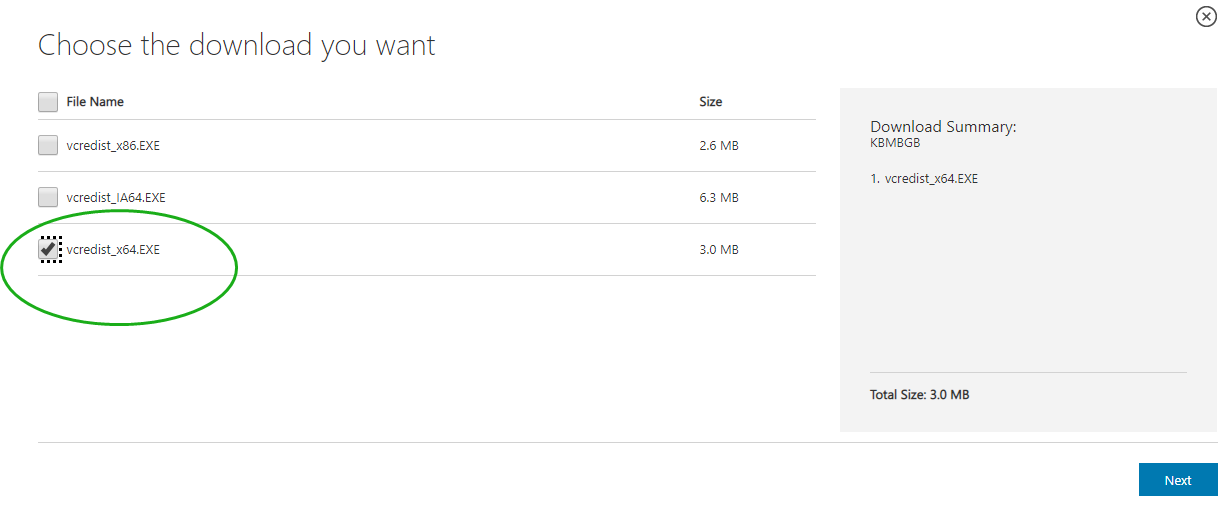Click the Next button
1227x507 pixels.
click(1178, 480)
